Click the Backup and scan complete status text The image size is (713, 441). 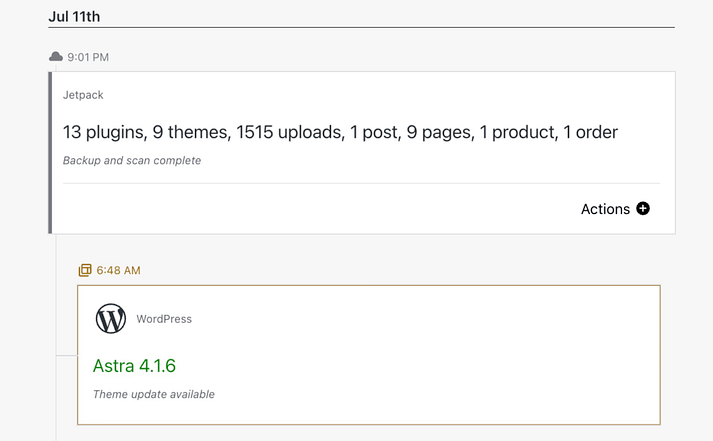pos(132,160)
